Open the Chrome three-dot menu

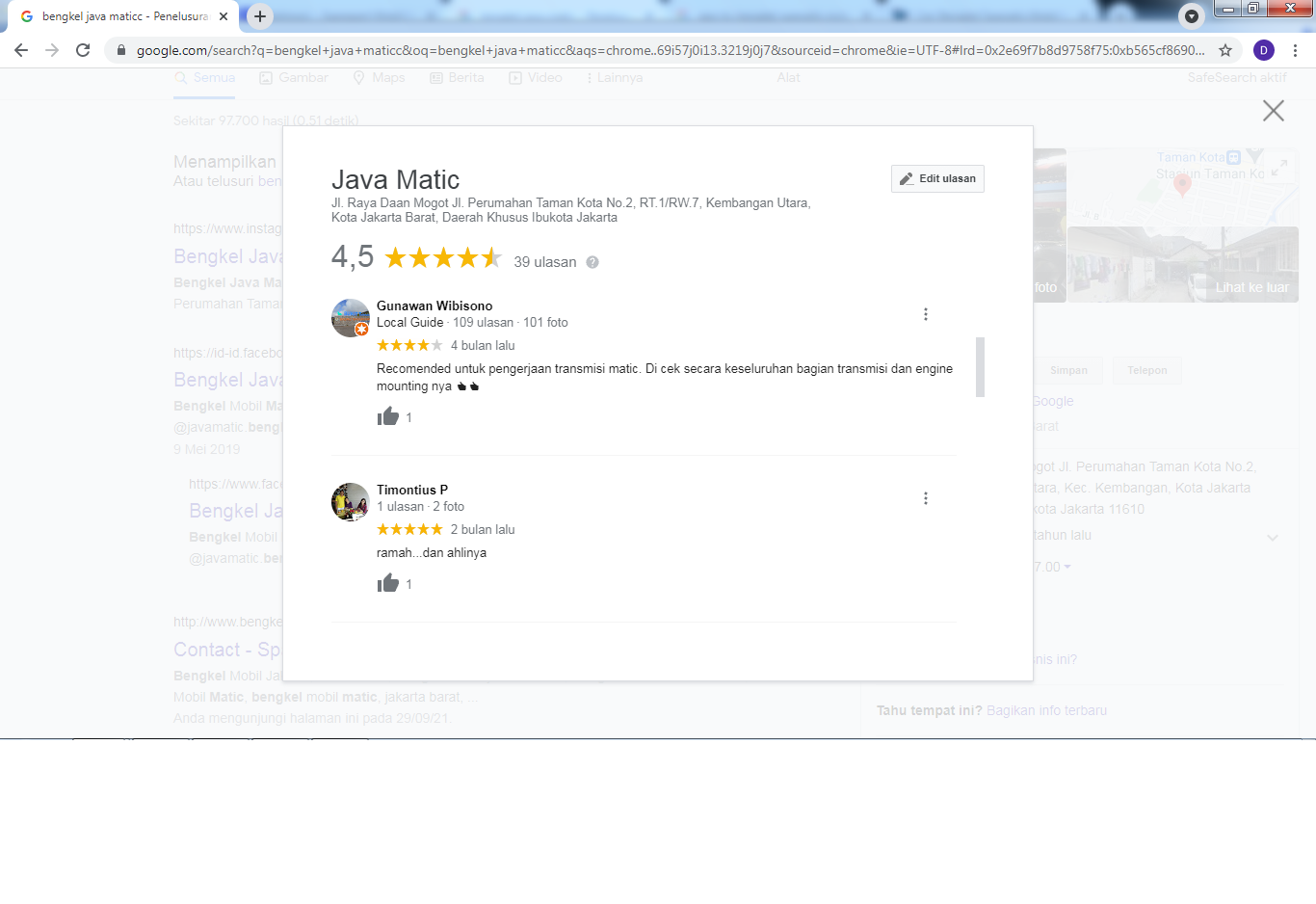pos(1295,50)
